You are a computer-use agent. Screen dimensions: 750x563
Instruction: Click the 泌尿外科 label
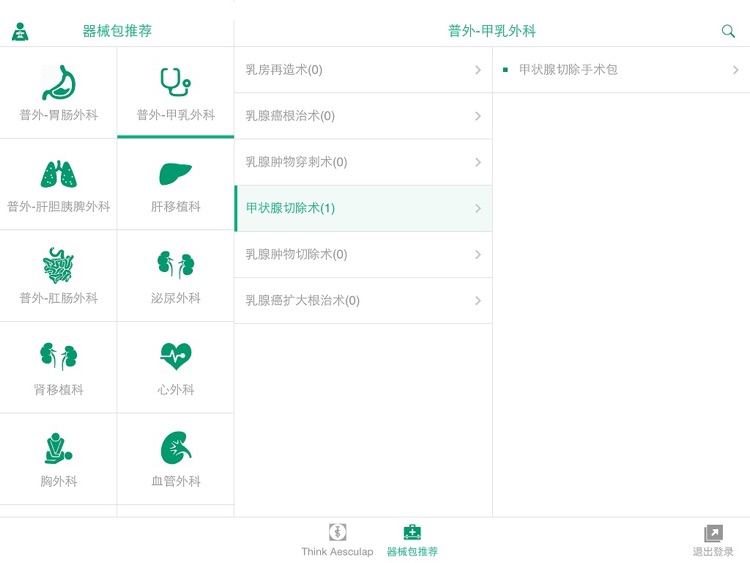[176, 298]
